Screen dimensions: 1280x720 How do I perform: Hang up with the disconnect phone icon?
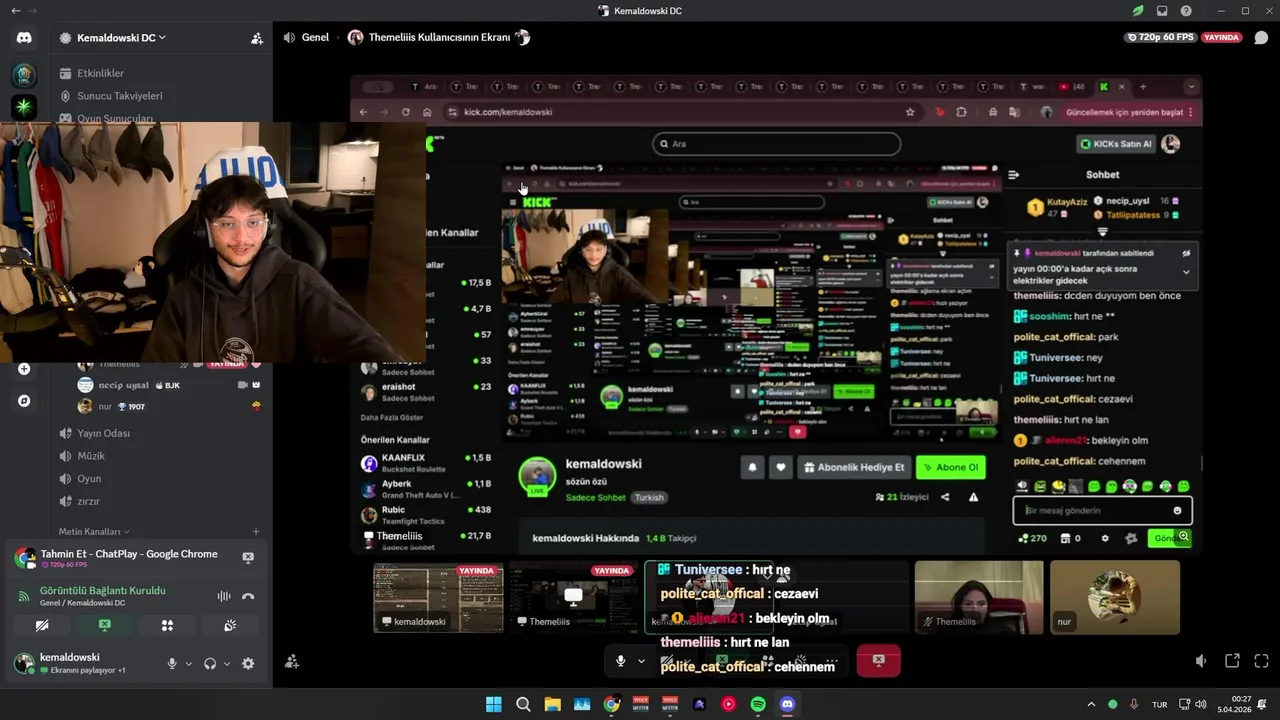click(248, 596)
